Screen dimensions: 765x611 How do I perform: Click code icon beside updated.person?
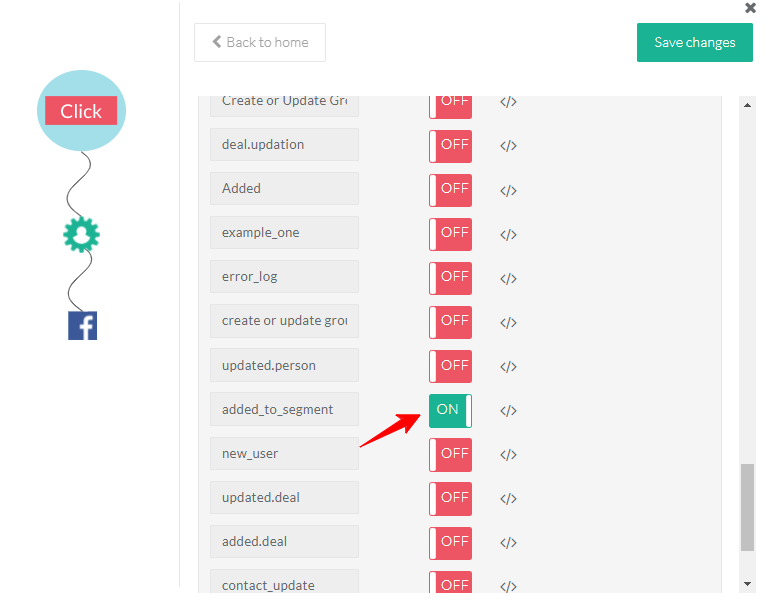point(508,367)
